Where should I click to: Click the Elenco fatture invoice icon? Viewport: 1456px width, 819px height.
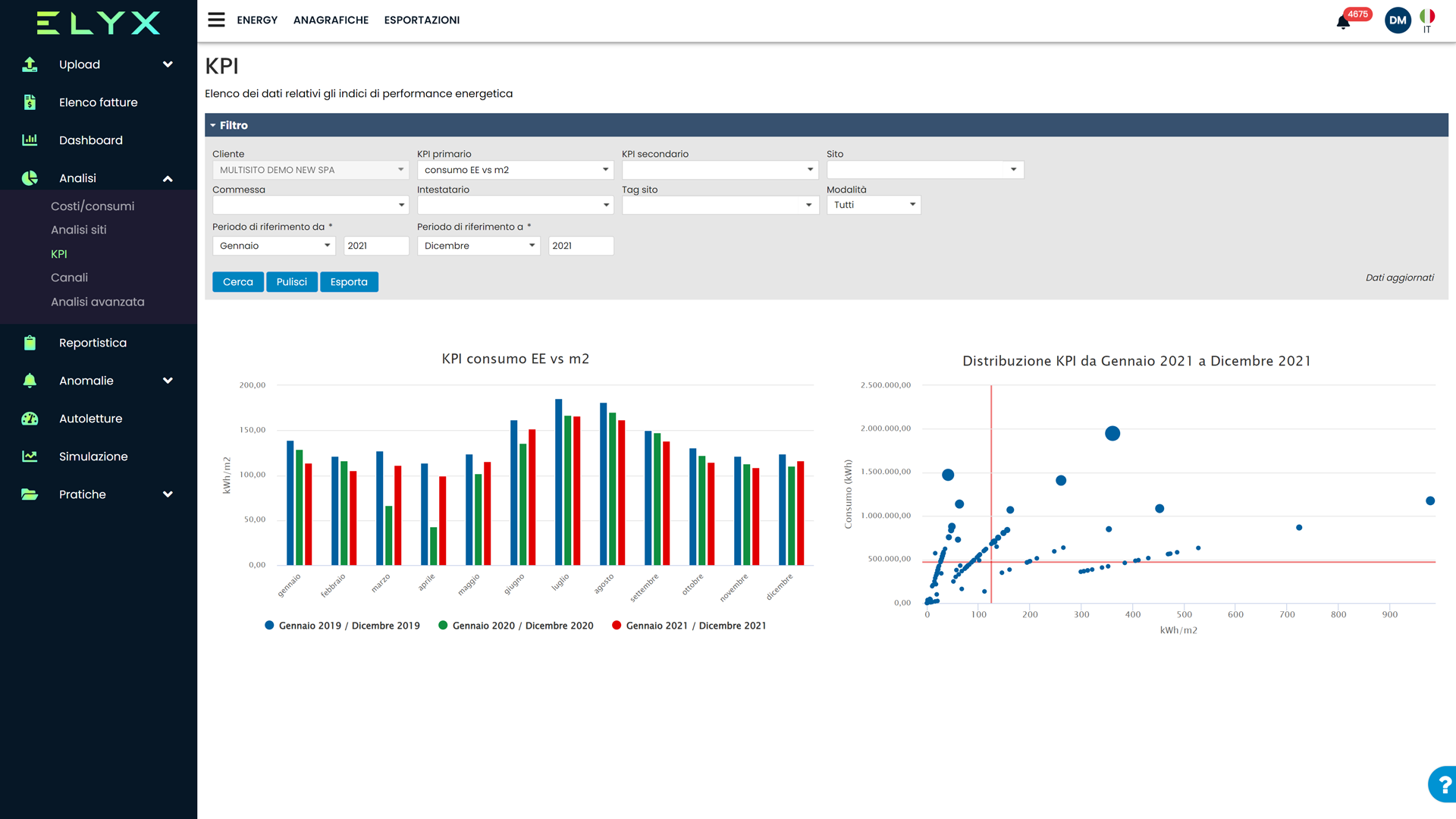(x=30, y=102)
